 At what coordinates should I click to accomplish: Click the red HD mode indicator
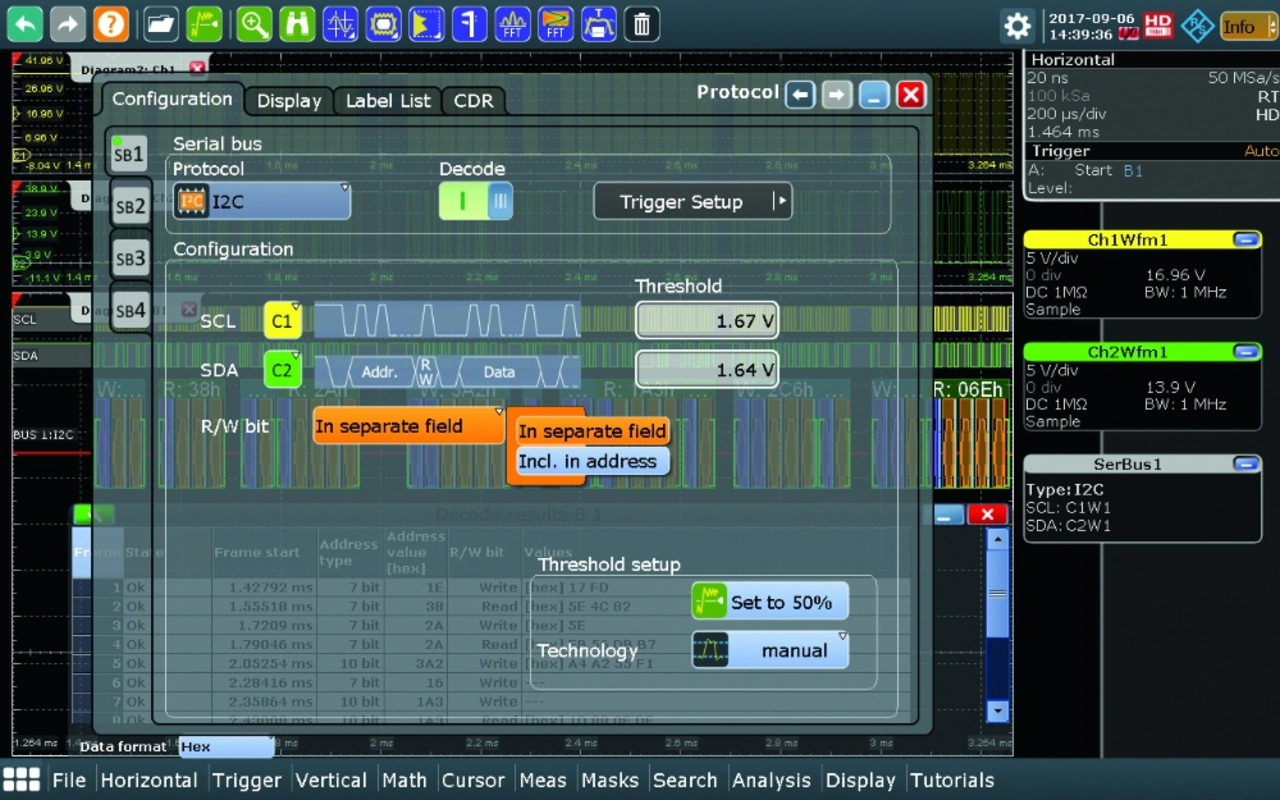click(1158, 25)
